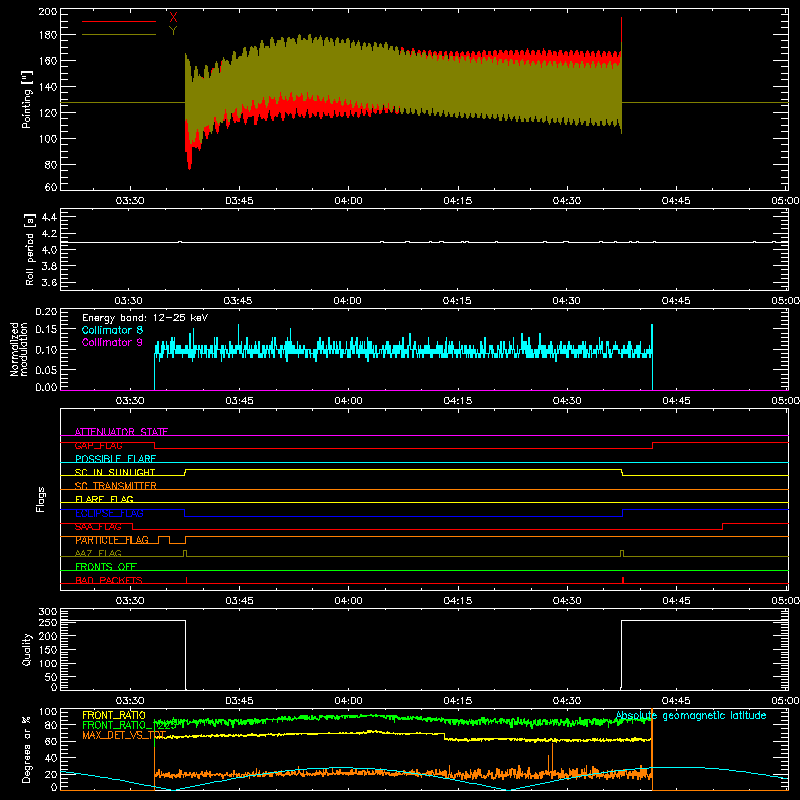Click the 200 value on Pointing axis
Image resolution: width=800 pixels, height=800 pixels.
48,12
